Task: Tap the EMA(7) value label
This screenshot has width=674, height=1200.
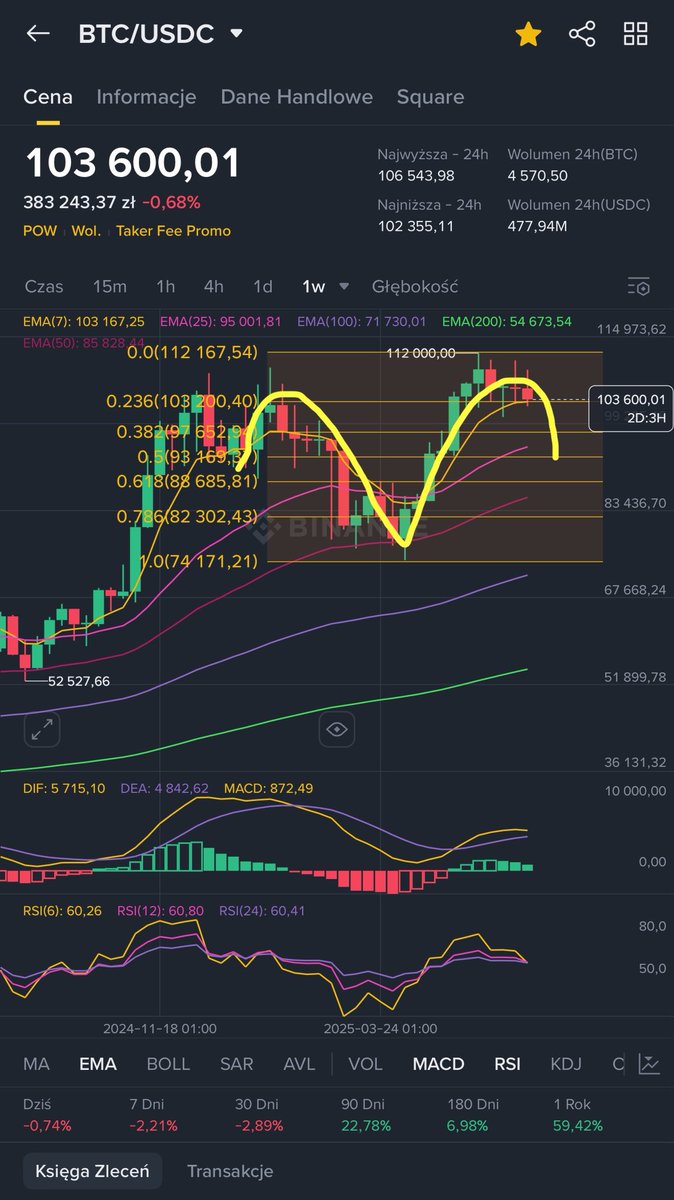Action: 84,321
